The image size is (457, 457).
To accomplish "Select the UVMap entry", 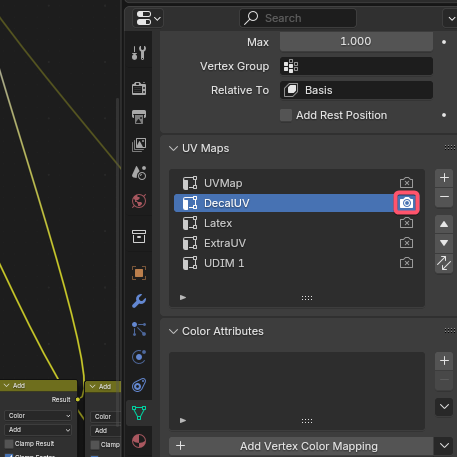I will click(283, 183).
